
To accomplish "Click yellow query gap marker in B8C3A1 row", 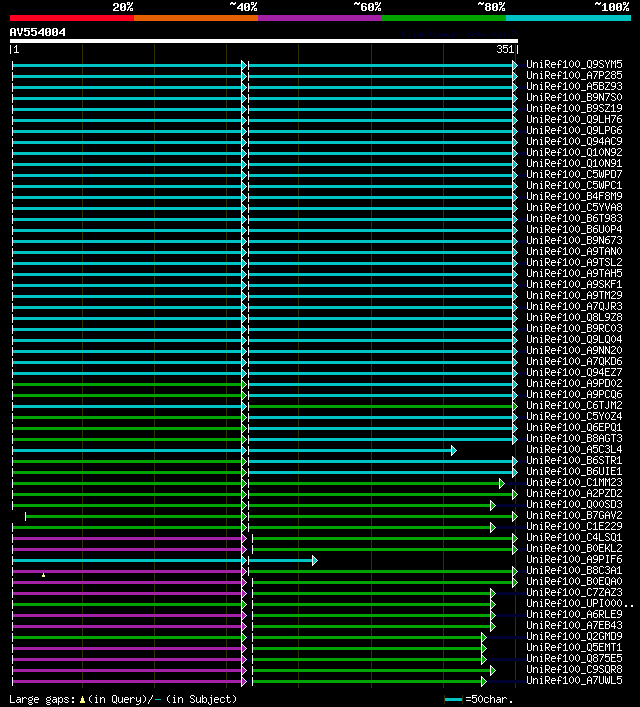I will [x=43, y=575].
